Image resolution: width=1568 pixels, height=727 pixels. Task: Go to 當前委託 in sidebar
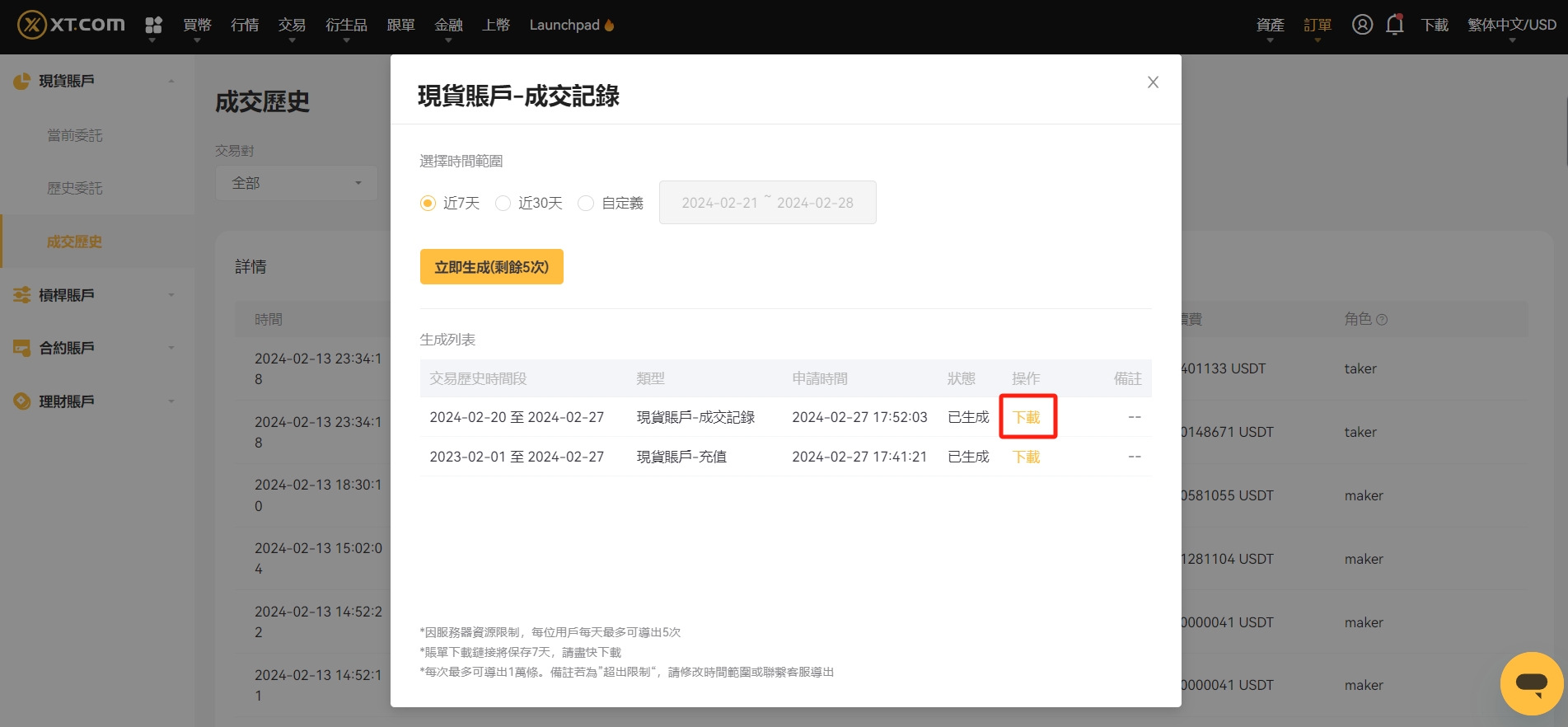(x=75, y=135)
